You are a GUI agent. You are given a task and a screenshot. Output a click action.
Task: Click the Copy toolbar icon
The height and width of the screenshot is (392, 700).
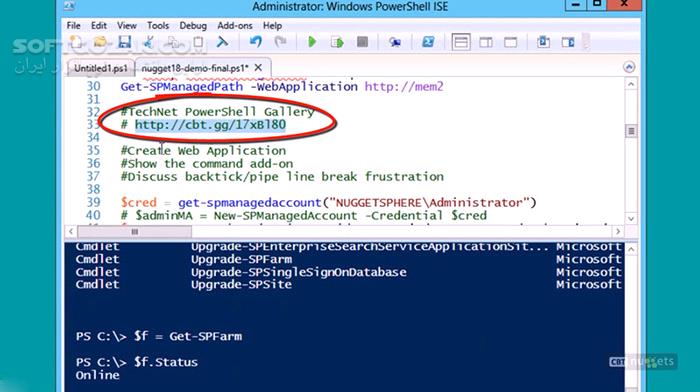click(x=174, y=42)
